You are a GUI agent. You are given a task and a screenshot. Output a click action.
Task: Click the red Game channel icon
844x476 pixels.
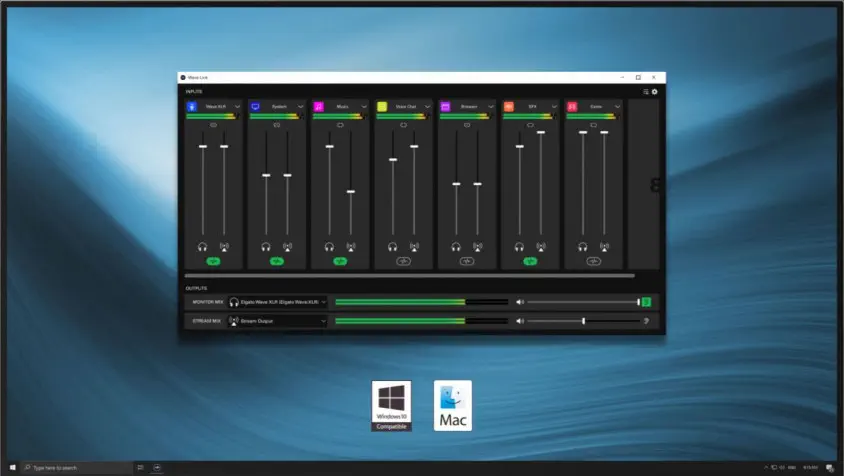[x=572, y=107]
